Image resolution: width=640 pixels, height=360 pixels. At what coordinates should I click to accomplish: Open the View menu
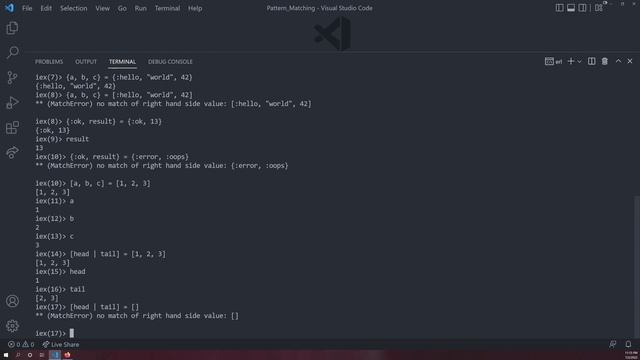coord(102,8)
